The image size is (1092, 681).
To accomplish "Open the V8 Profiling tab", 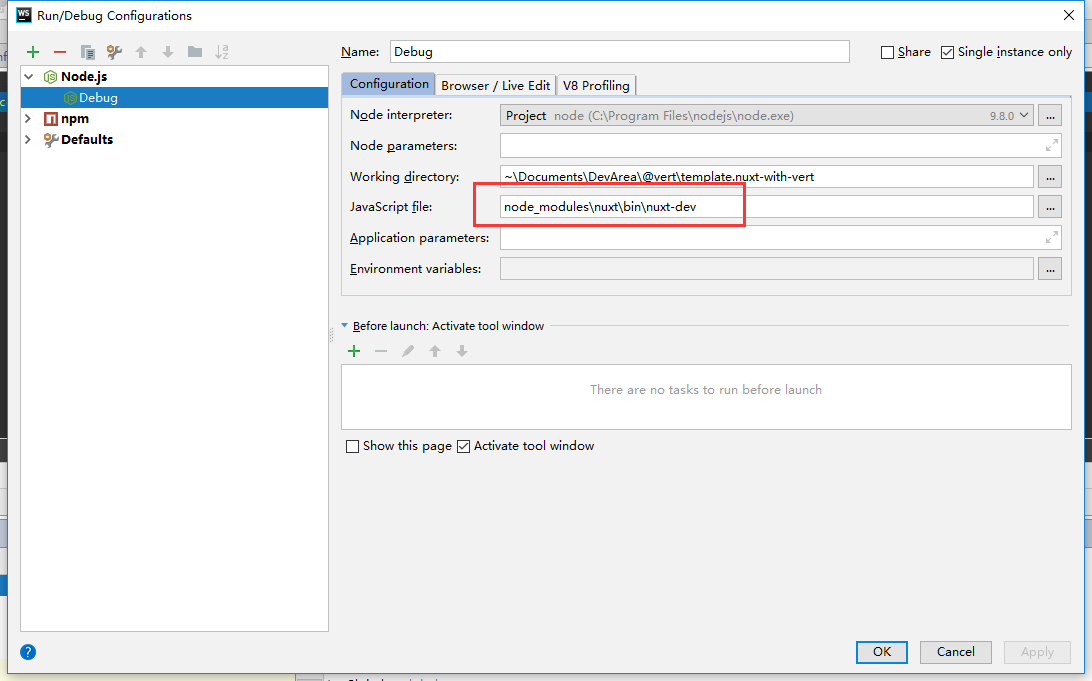I will [x=596, y=85].
